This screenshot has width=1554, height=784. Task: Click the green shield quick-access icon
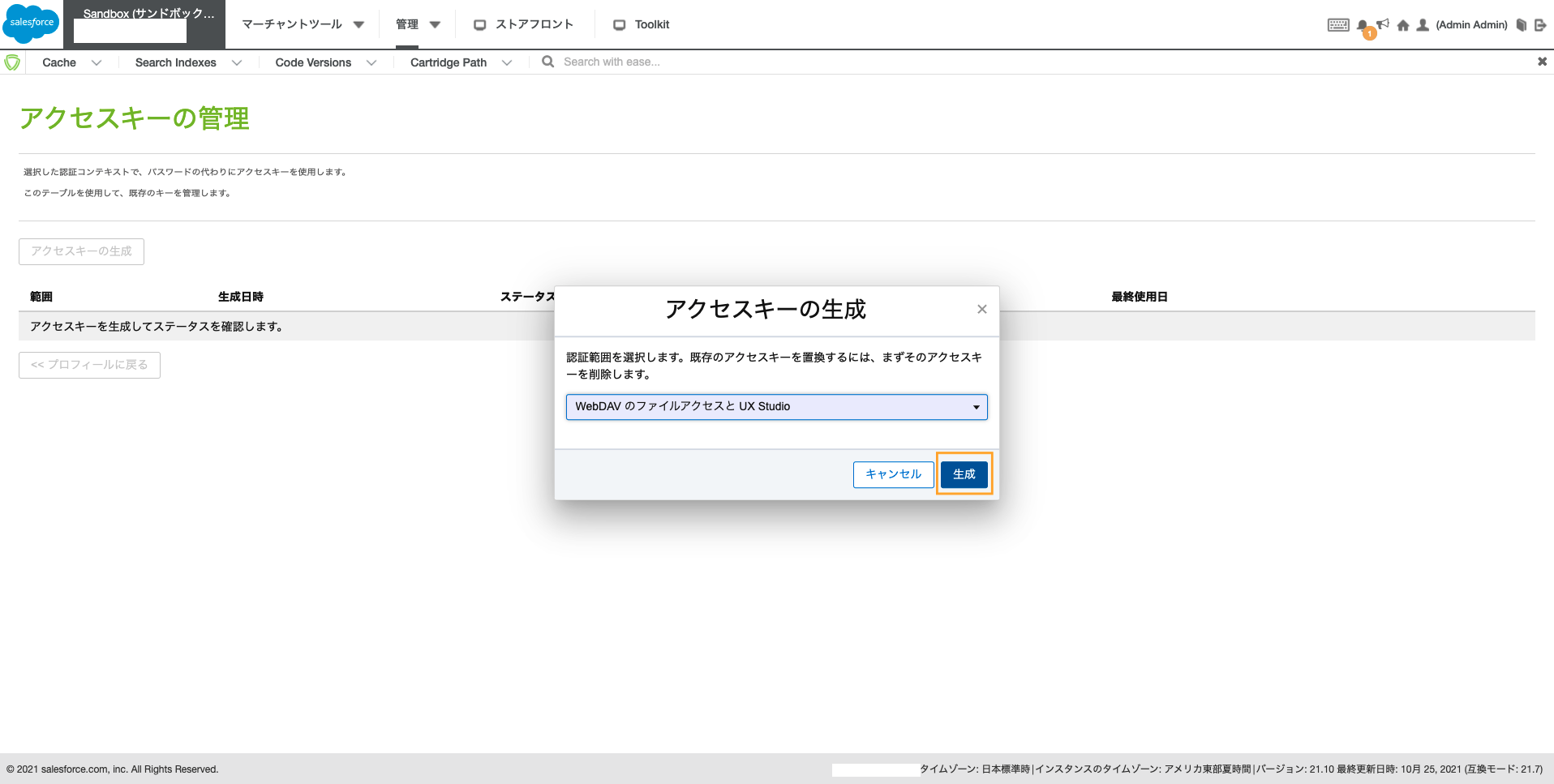click(x=13, y=62)
